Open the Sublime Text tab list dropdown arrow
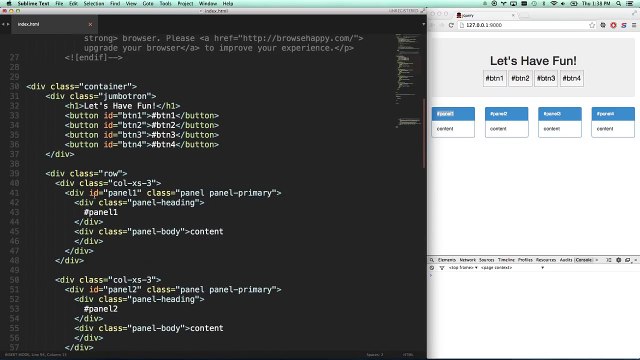This screenshot has width=640, height=360. coord(423,24)
